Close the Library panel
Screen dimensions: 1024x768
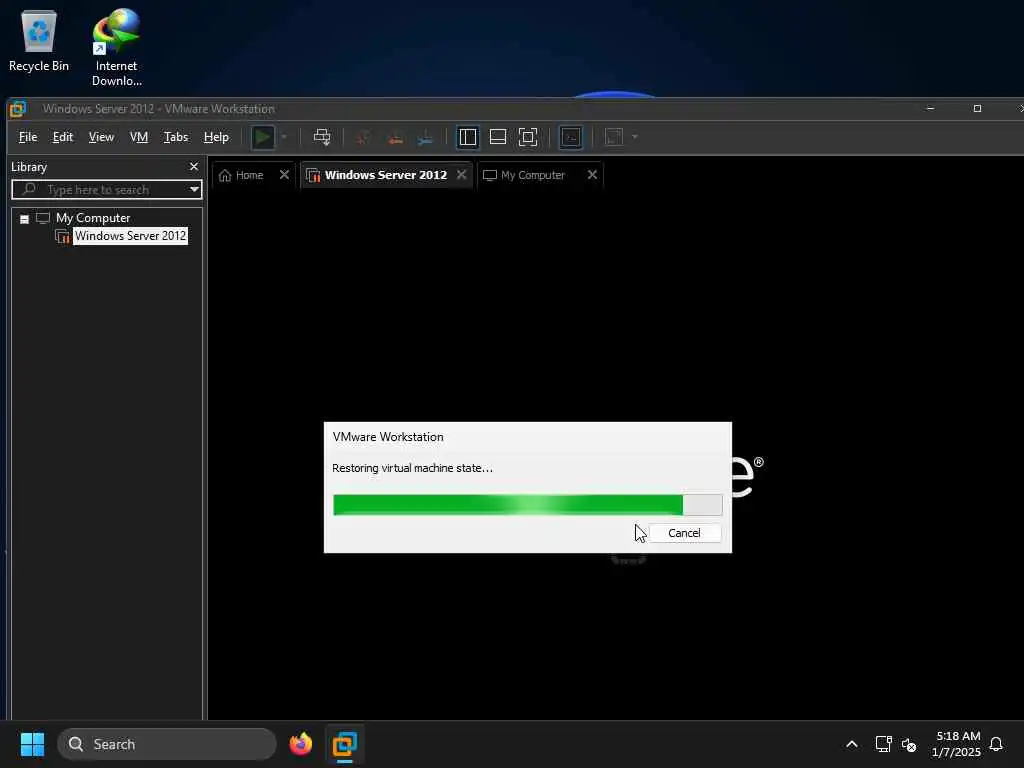(193, 167)
